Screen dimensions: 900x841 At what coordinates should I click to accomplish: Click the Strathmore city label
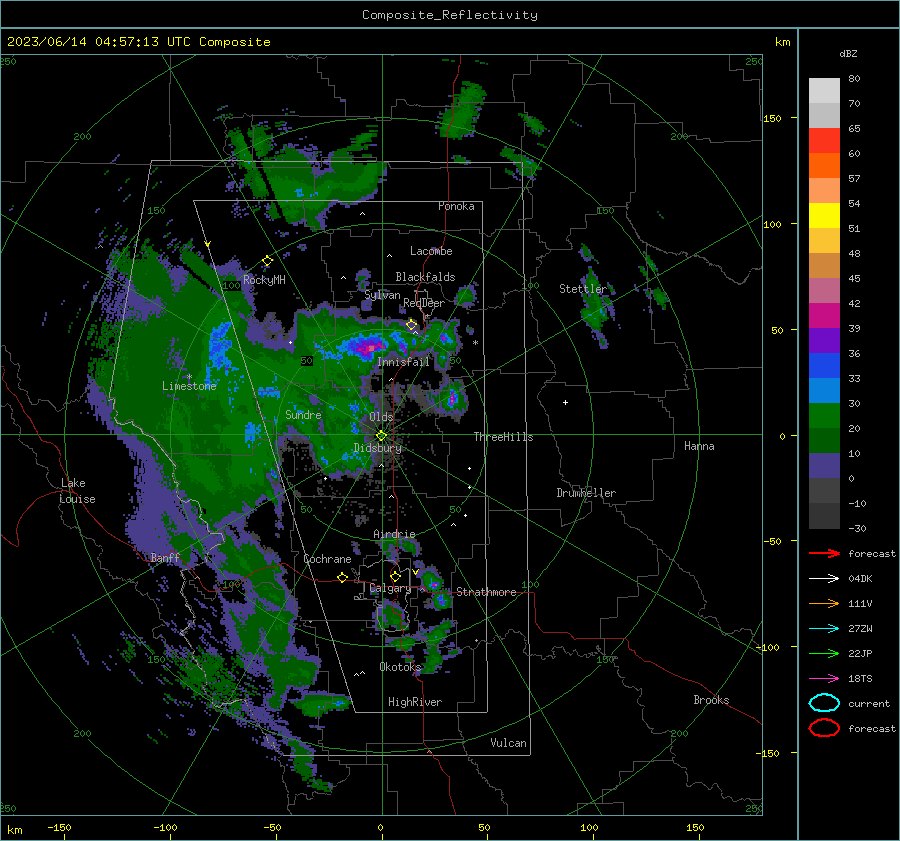click(486, 592)
